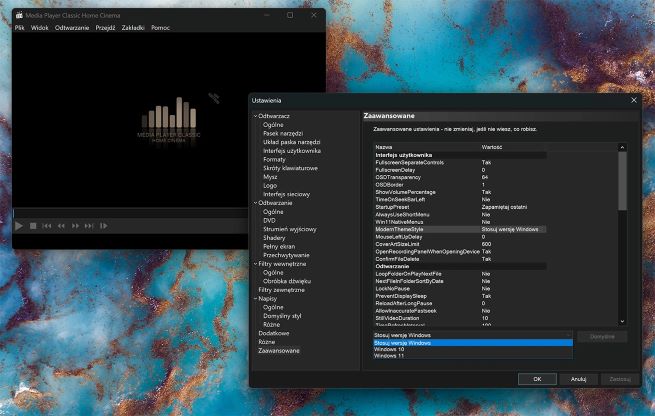Click the Stop playback button
This screenshot has height=416, width=655.
click(x=33, y=226)
